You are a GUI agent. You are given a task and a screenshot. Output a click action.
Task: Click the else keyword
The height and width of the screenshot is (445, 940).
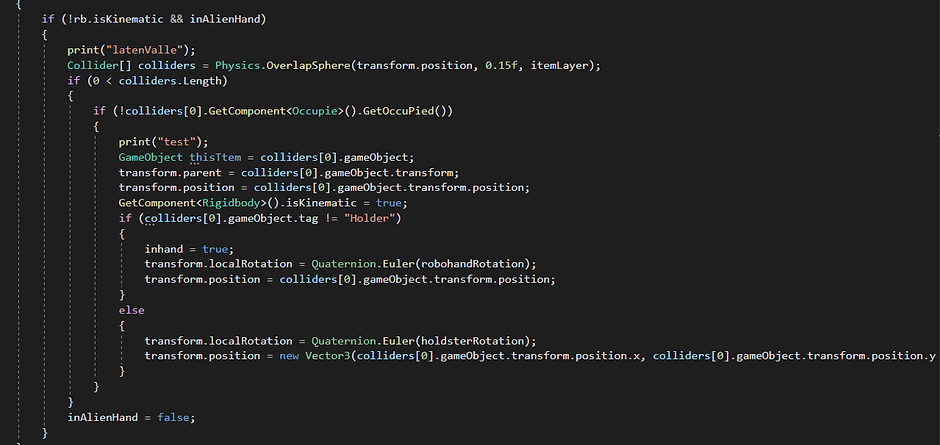coord(131,311)
